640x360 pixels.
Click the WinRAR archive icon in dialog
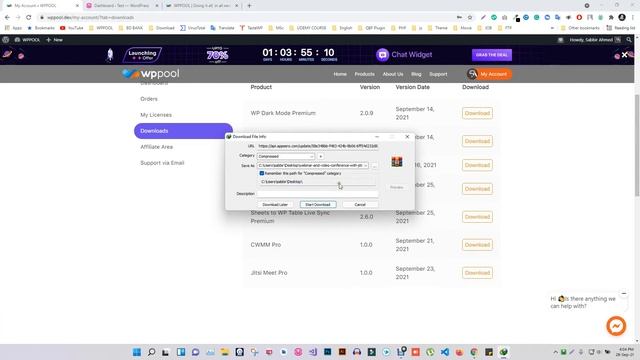(x=397, y=162)
